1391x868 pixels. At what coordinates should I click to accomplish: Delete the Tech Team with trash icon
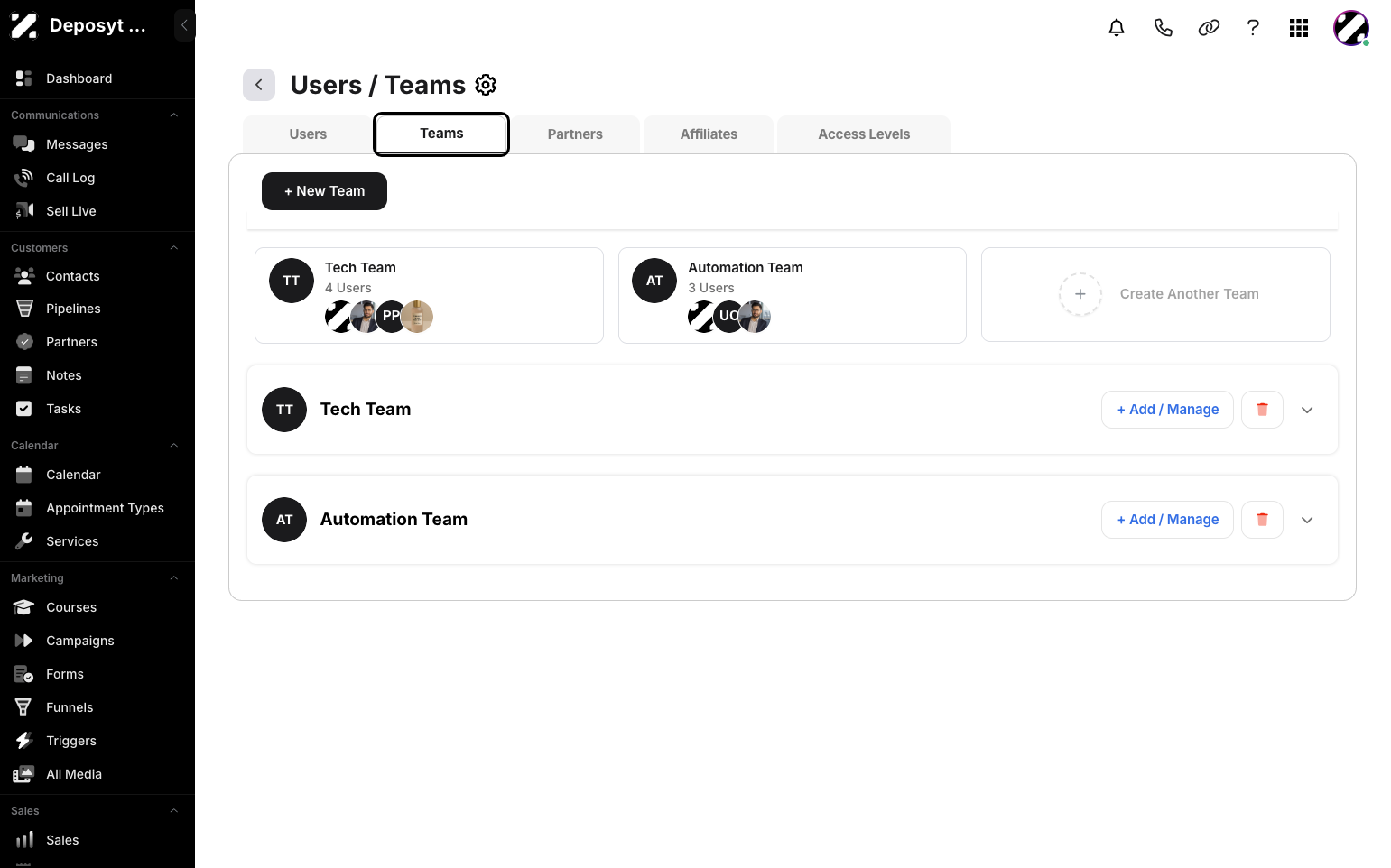1262,410
